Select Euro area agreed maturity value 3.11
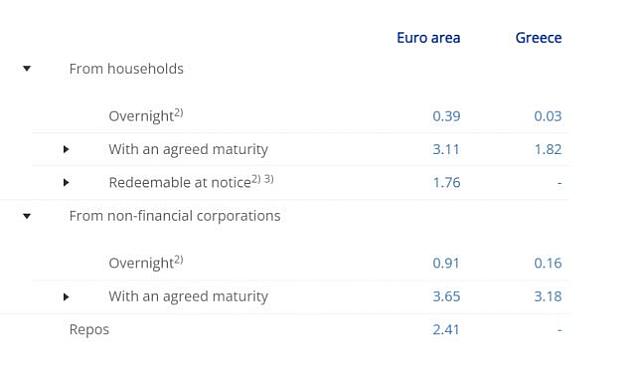The image size is (640, 374). point(446,149)
